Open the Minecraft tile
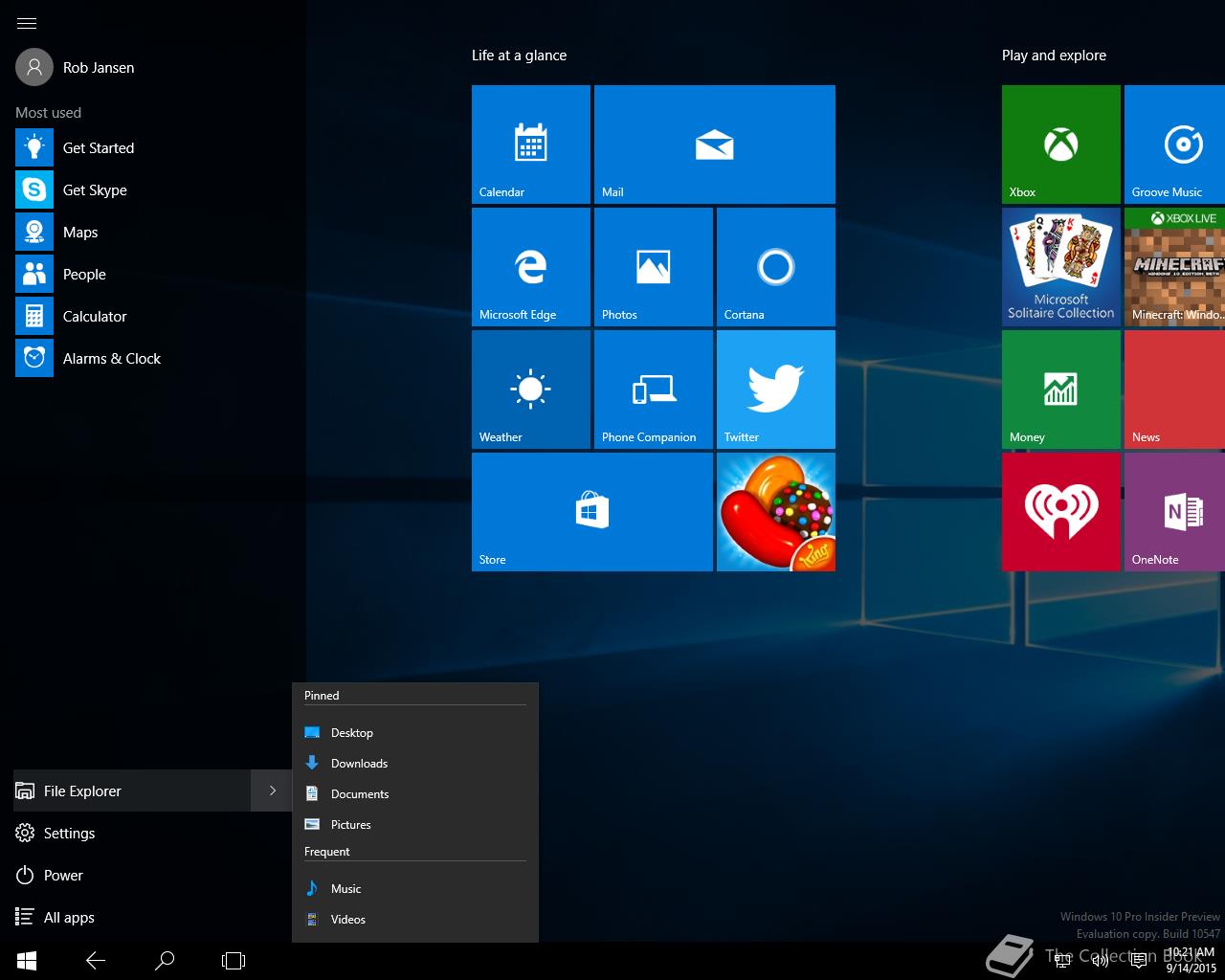The height and width of the screenshot is (980, 1225). (x=1175, y=267)
